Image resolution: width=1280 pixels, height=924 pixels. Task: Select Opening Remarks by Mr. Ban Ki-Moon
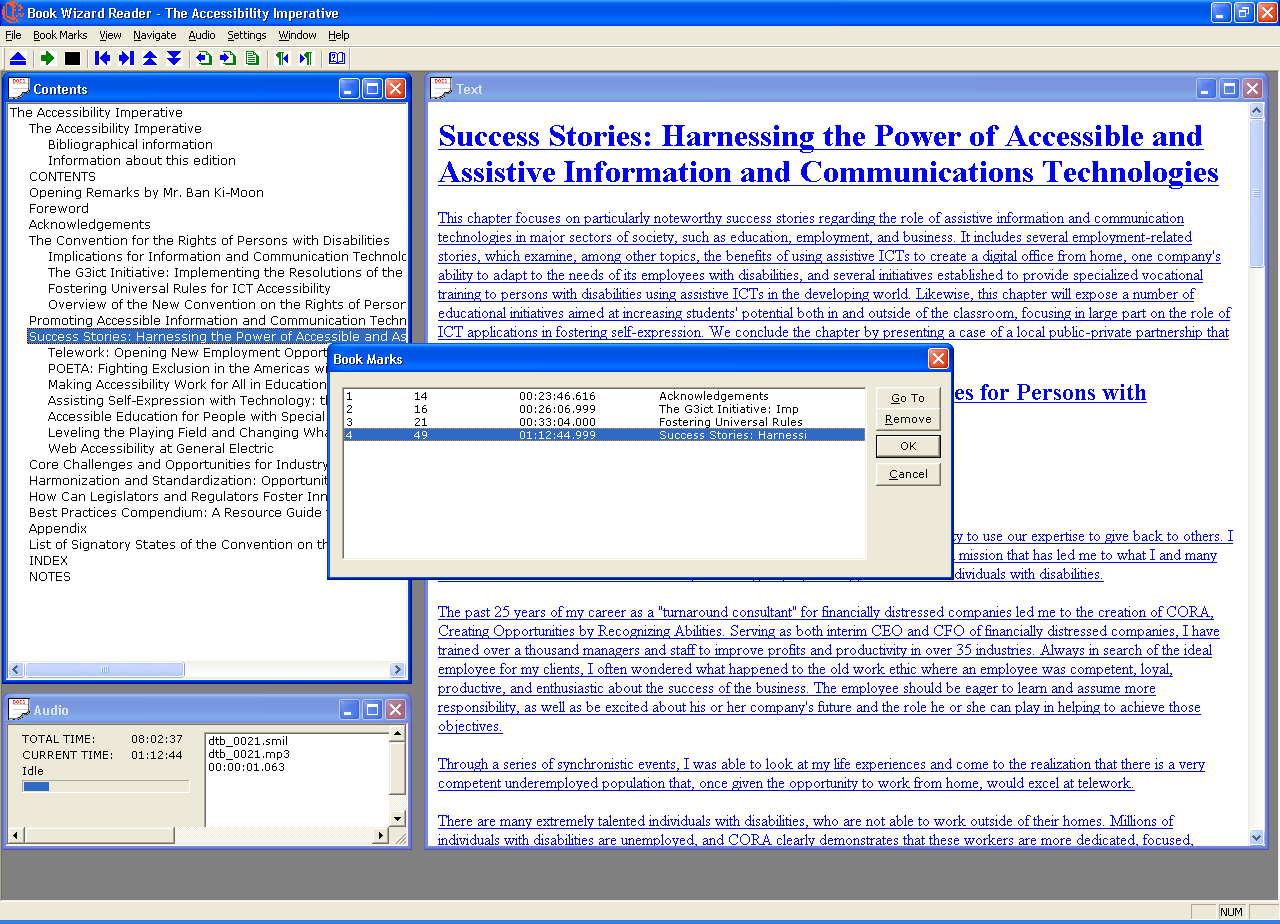click(x=146, y=193)
